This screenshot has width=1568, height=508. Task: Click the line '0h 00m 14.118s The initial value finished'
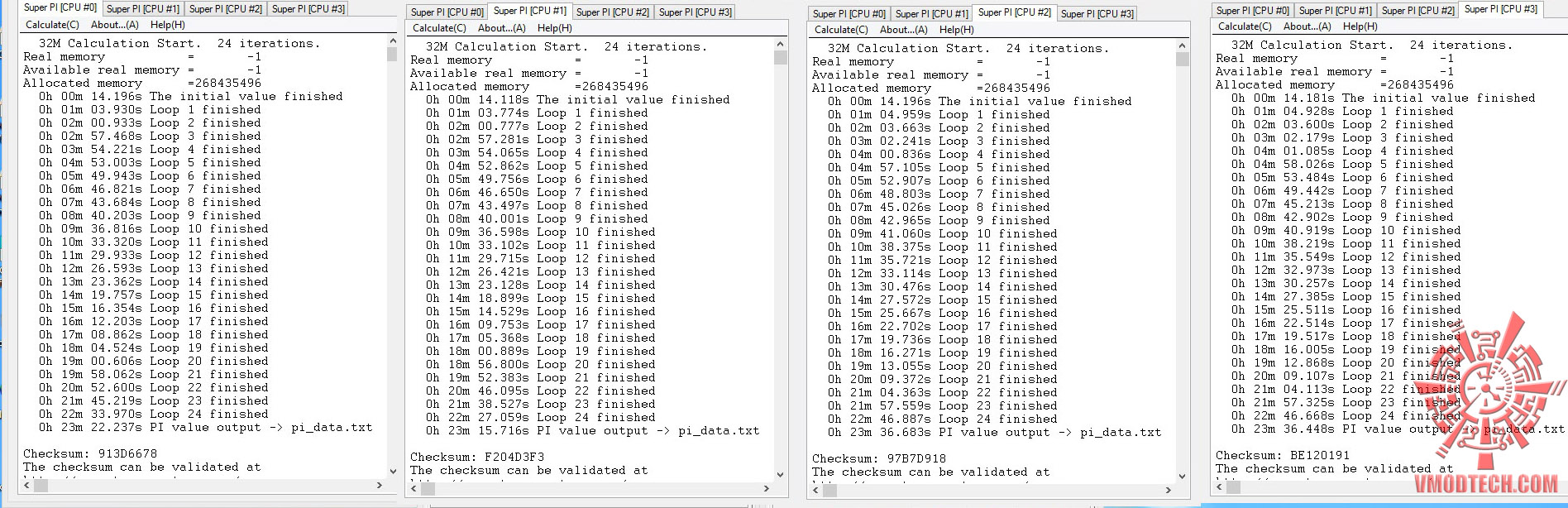[x=577, y=100]
